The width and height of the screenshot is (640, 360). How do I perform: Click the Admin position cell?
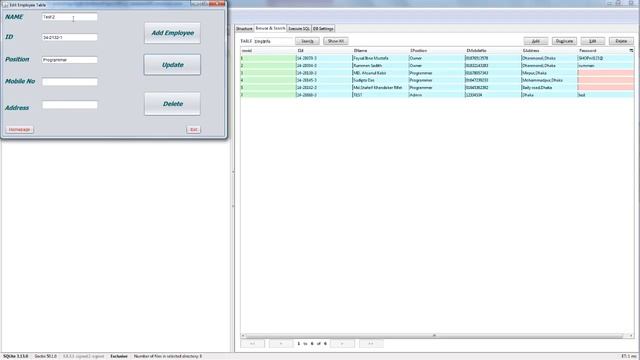(x=437, y=95)
